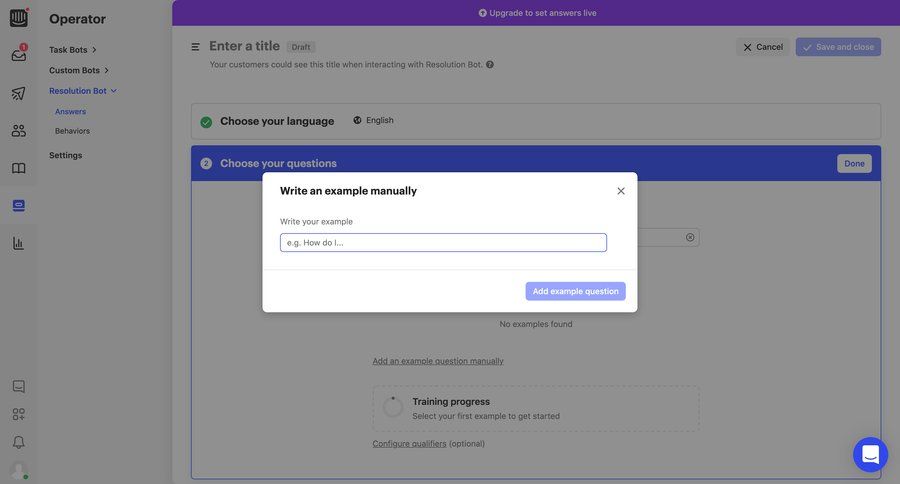The image size is (900, 484).
Task: Open the Intercom logo home icon
Action: (x=18, y=18)
